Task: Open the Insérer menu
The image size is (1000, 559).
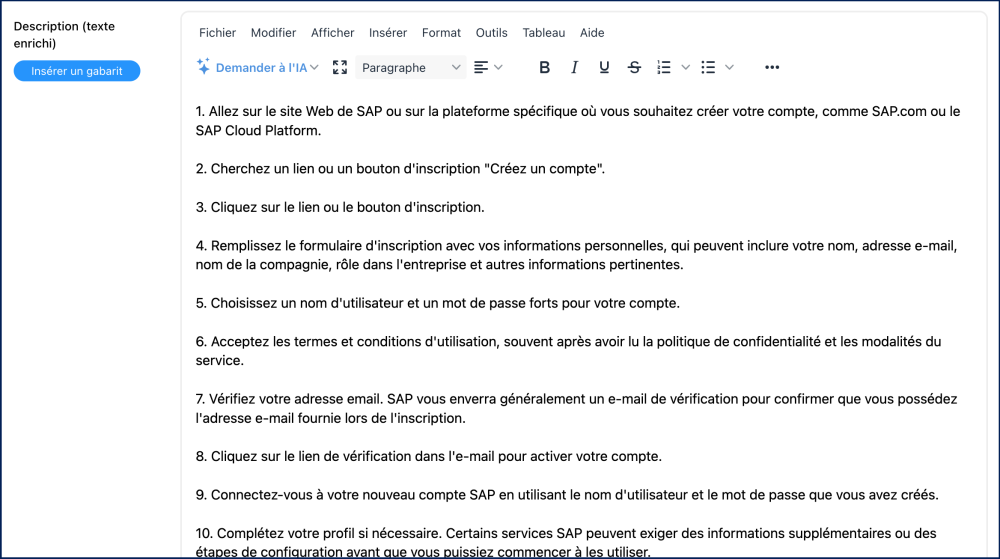Action: click(388, 33)
